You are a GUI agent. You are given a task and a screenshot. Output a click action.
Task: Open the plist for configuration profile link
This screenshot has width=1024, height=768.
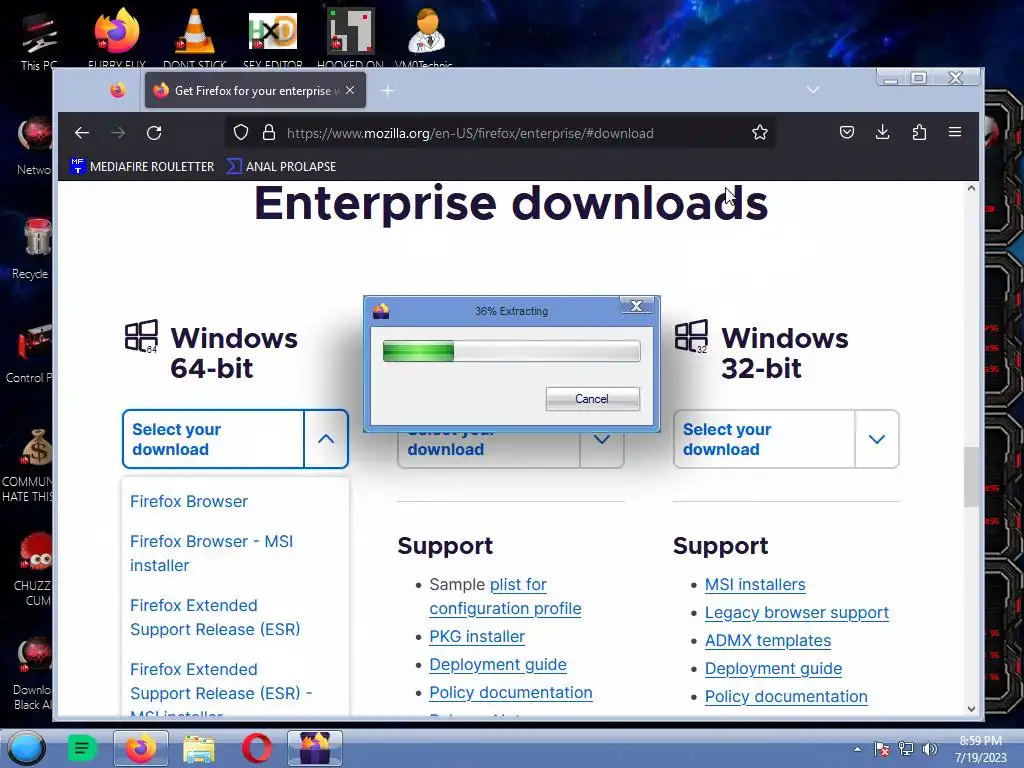tap(505, 596)
